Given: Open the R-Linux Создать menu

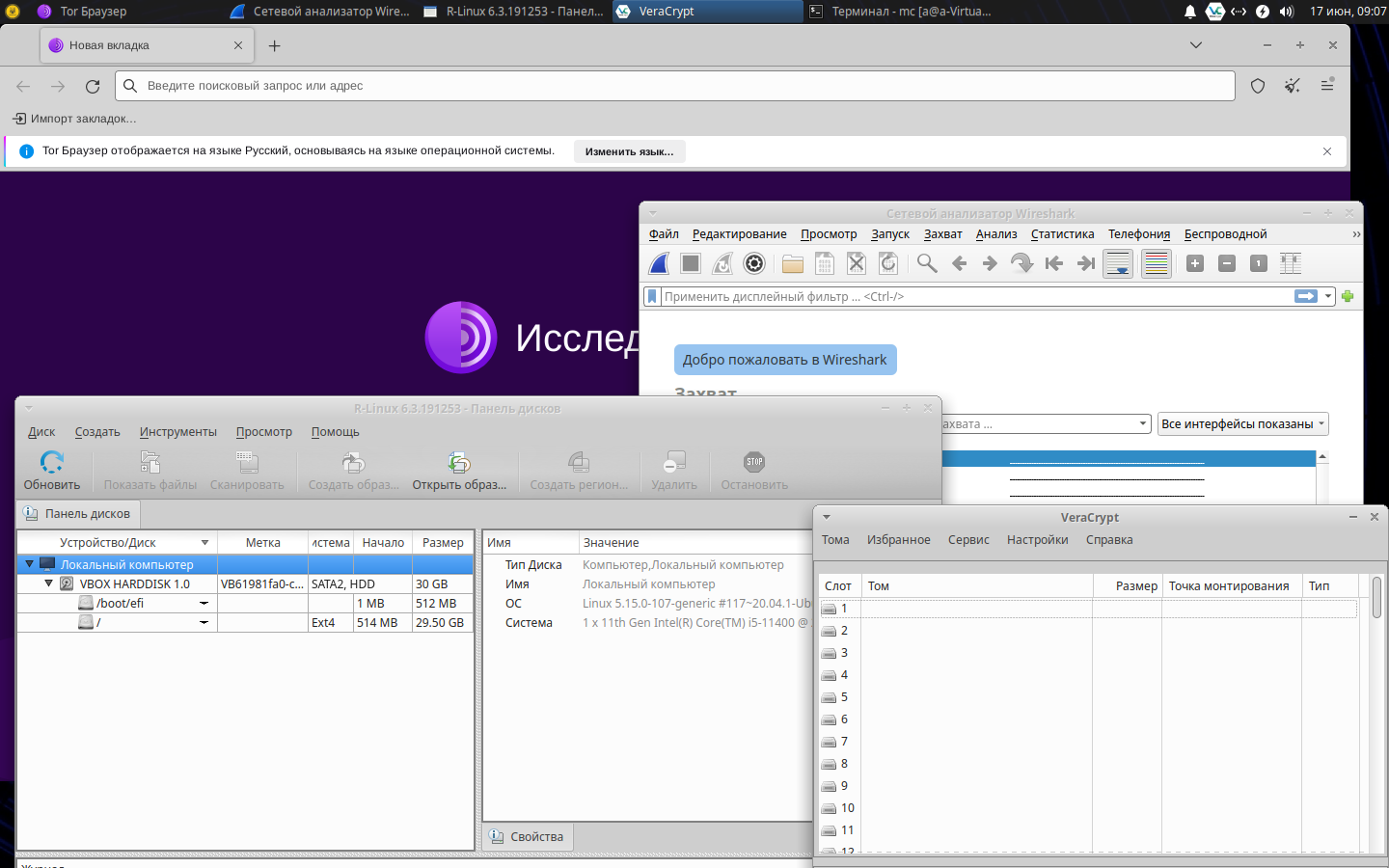Looking at the screenshot, I should click(x=97, y=432).
